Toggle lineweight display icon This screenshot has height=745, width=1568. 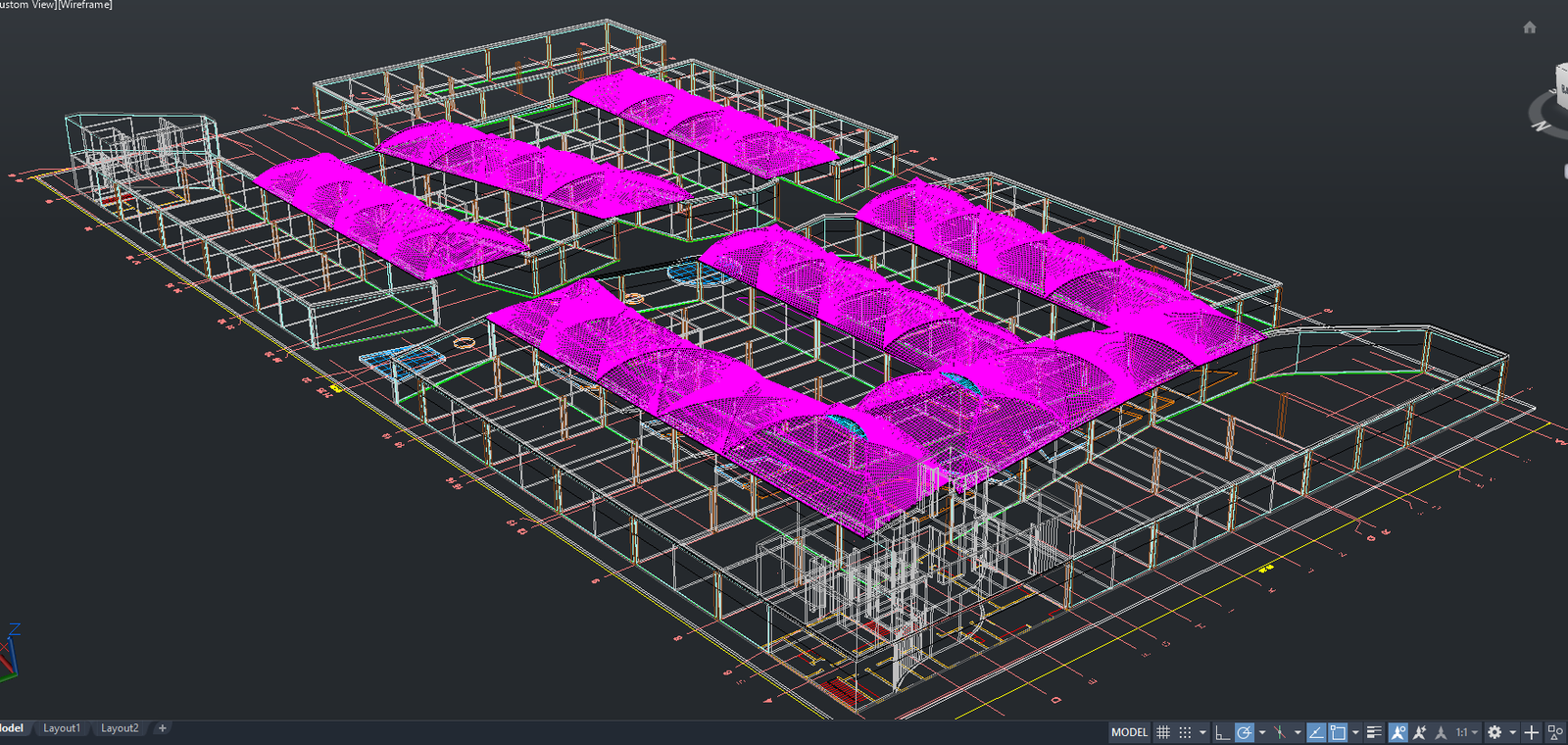pyautogui.click(x=1374, y=732)
